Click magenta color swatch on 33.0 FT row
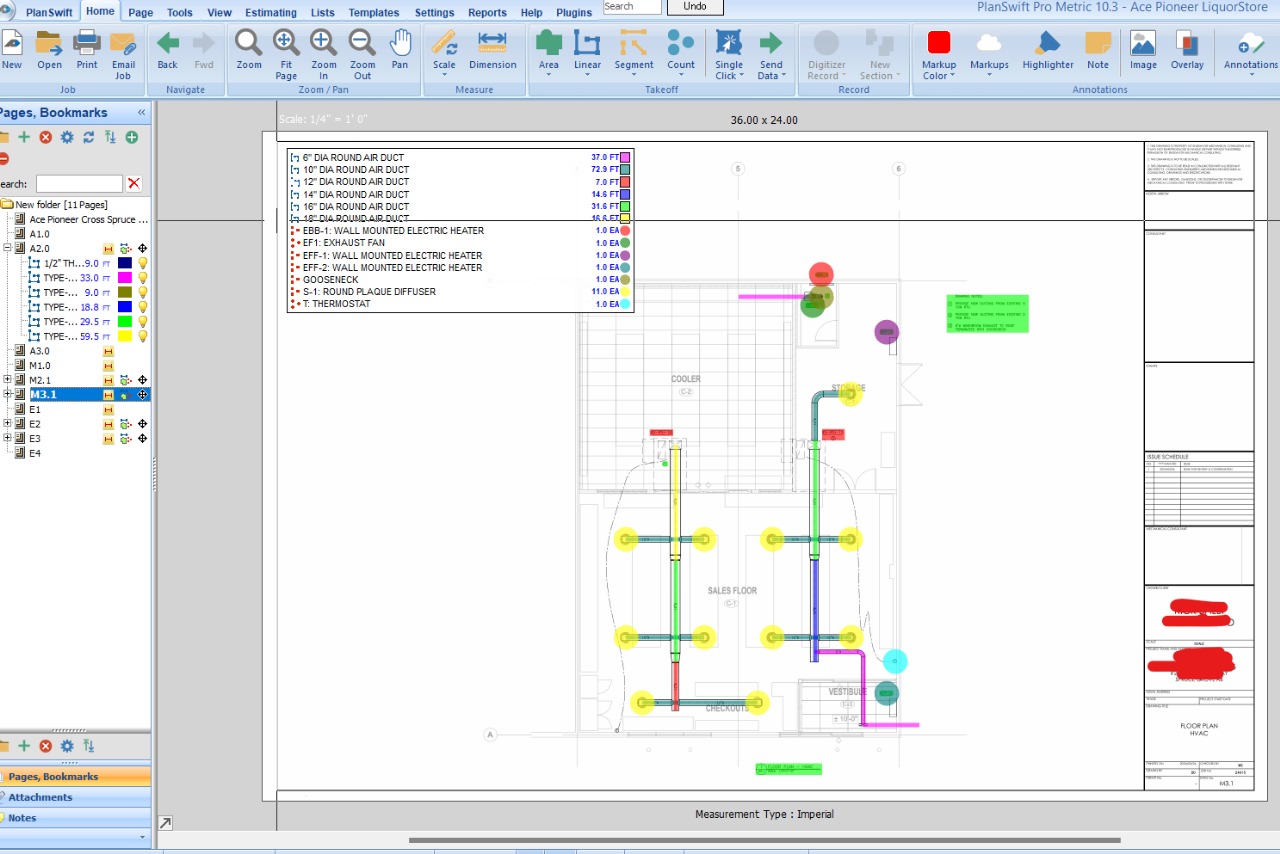 pos(125,278)
